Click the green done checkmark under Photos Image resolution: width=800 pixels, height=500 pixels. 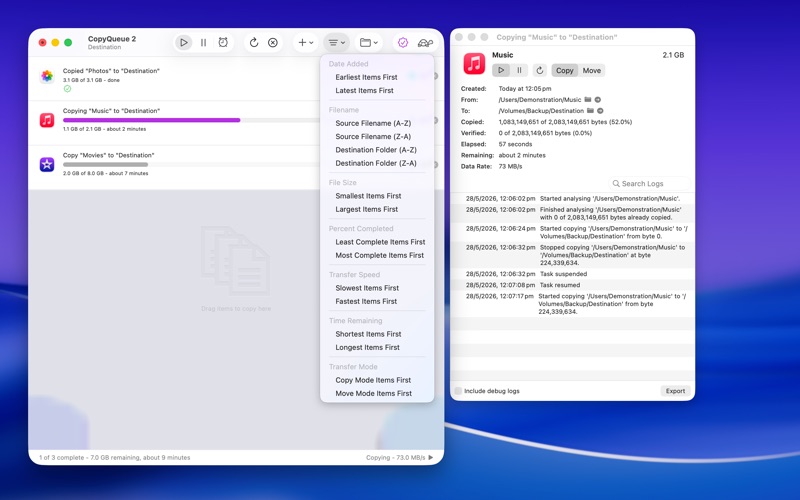[67, 89]
